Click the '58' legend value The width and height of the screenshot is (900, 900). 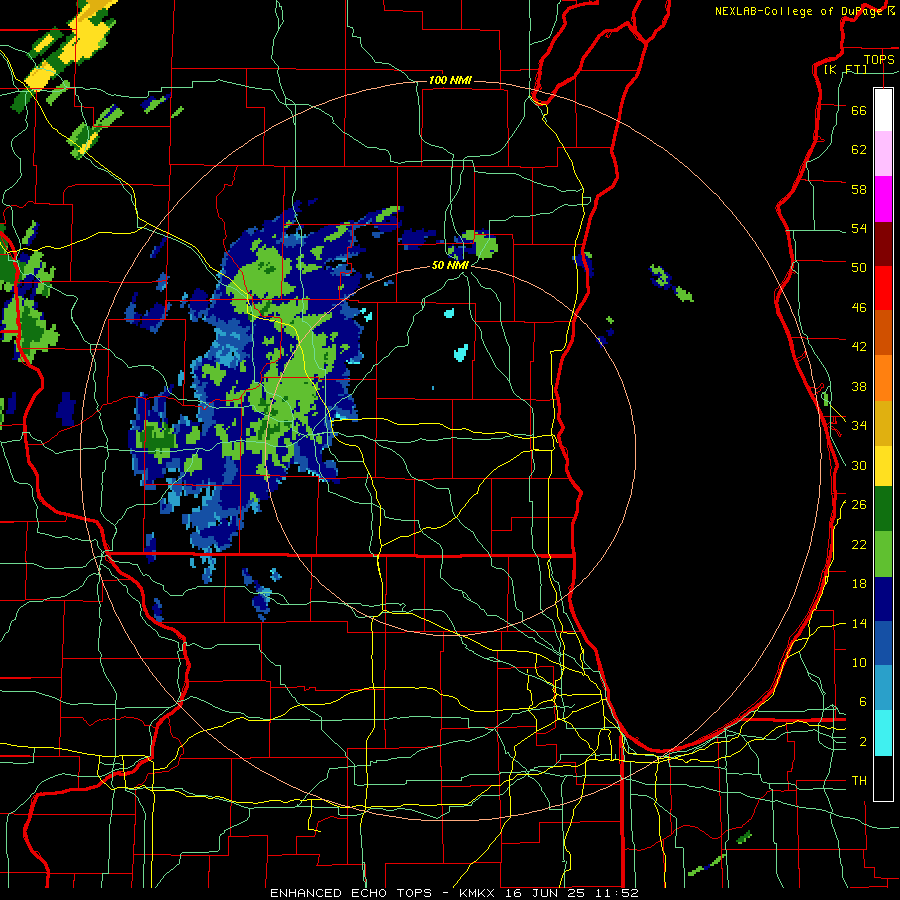pyautogui.click(x=859, y=189)
